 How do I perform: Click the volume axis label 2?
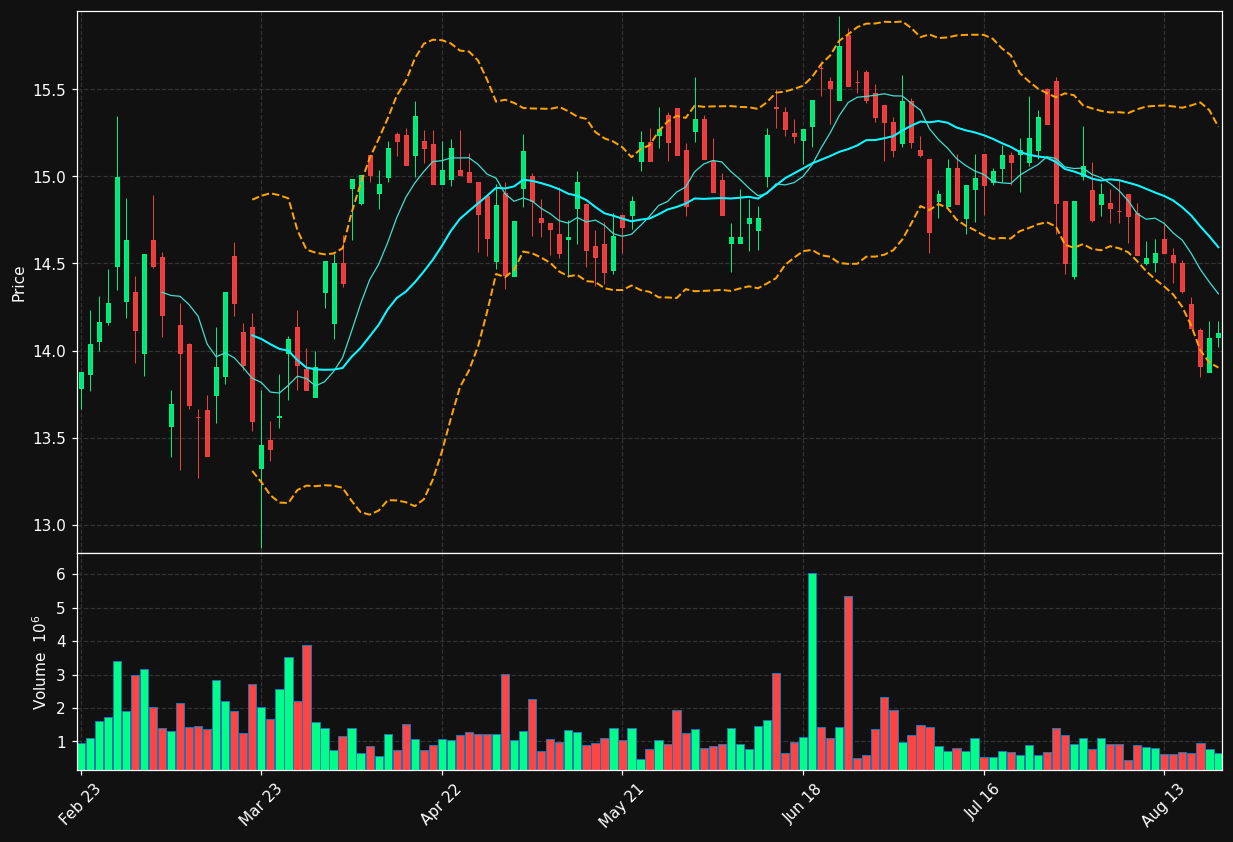[60, 709]
